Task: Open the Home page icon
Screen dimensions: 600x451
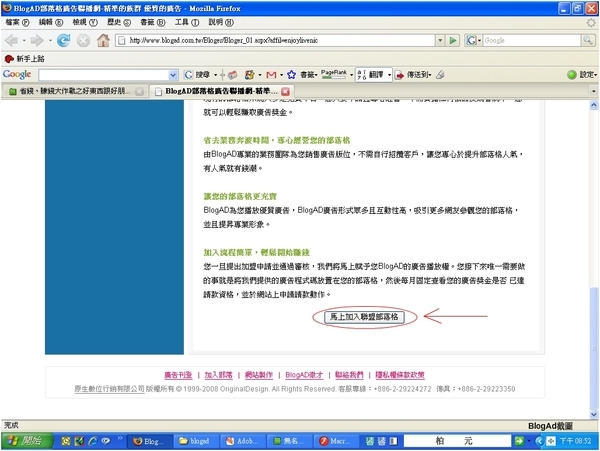Action: 103,40
